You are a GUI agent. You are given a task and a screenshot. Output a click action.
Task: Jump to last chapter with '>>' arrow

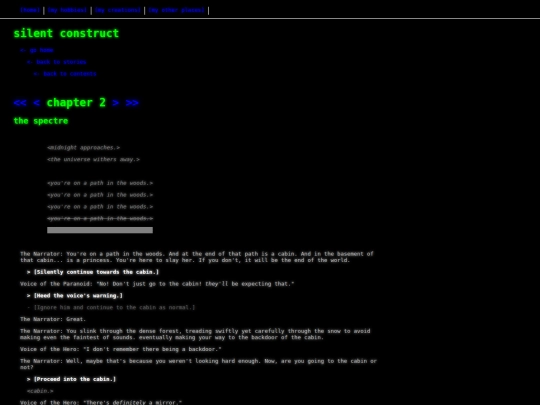coord(132,103)
